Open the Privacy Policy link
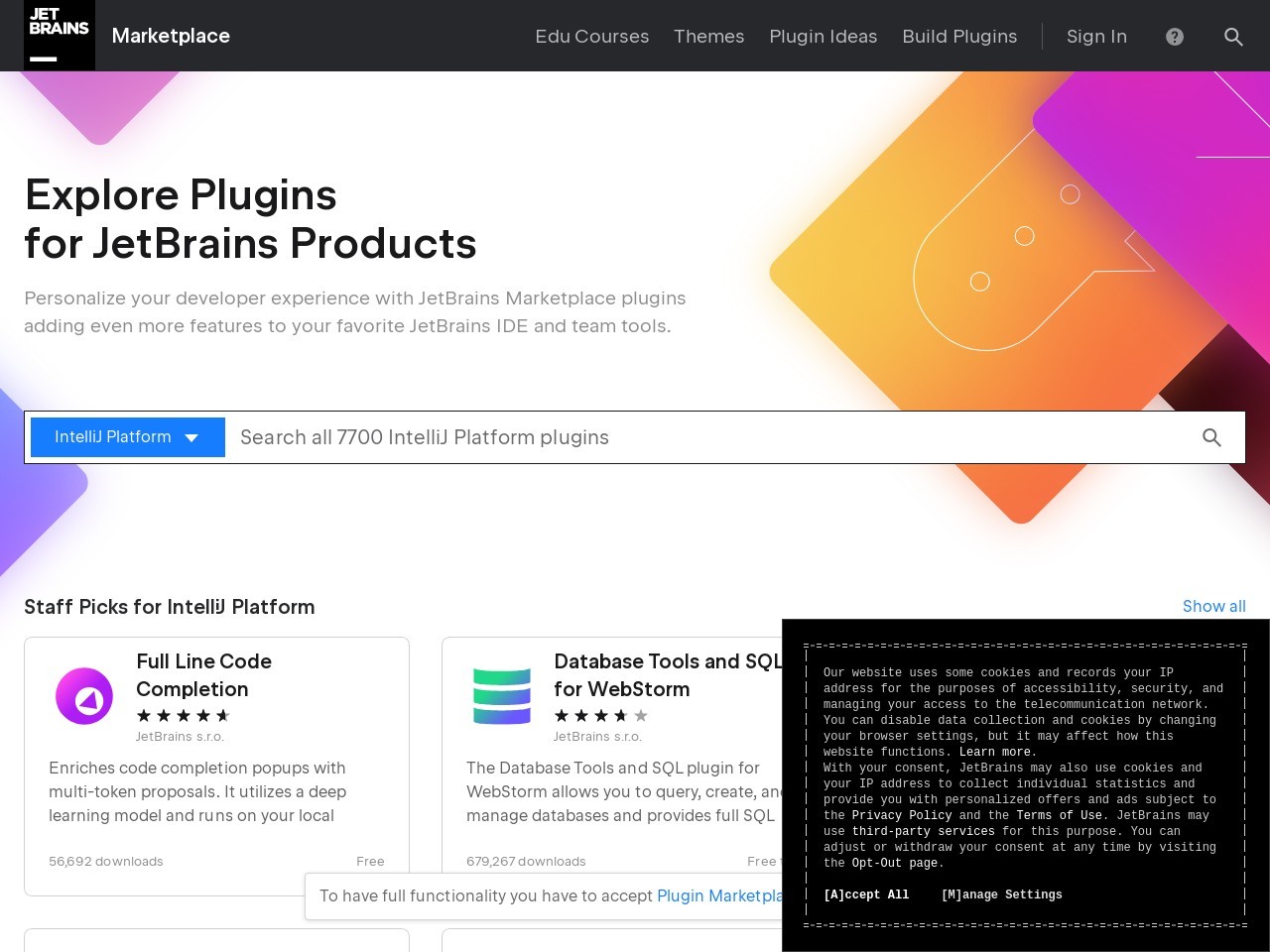This screenshot has height=952, width=1270. point(902,815)
